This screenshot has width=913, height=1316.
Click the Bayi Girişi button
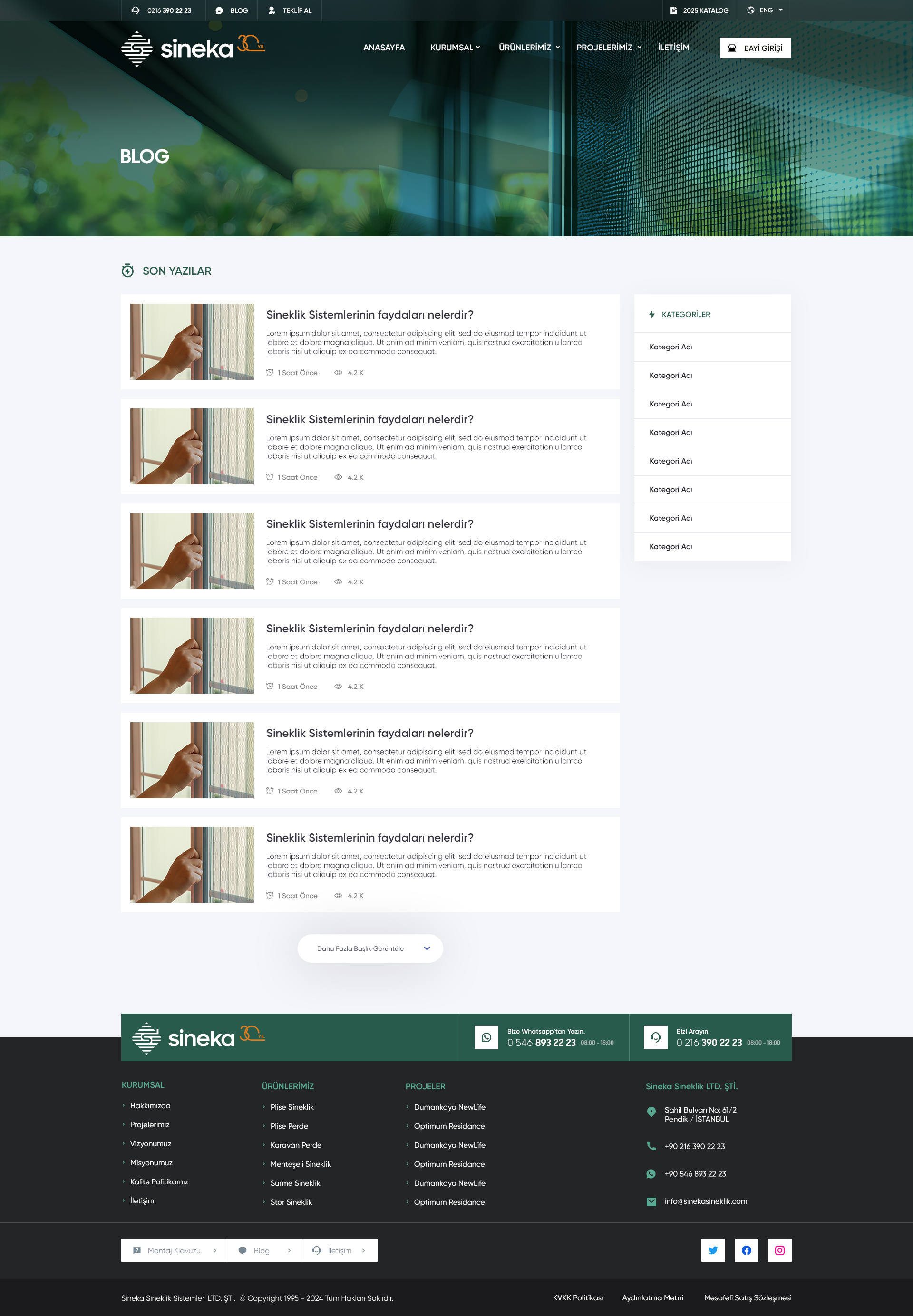[x=755, y=48]
